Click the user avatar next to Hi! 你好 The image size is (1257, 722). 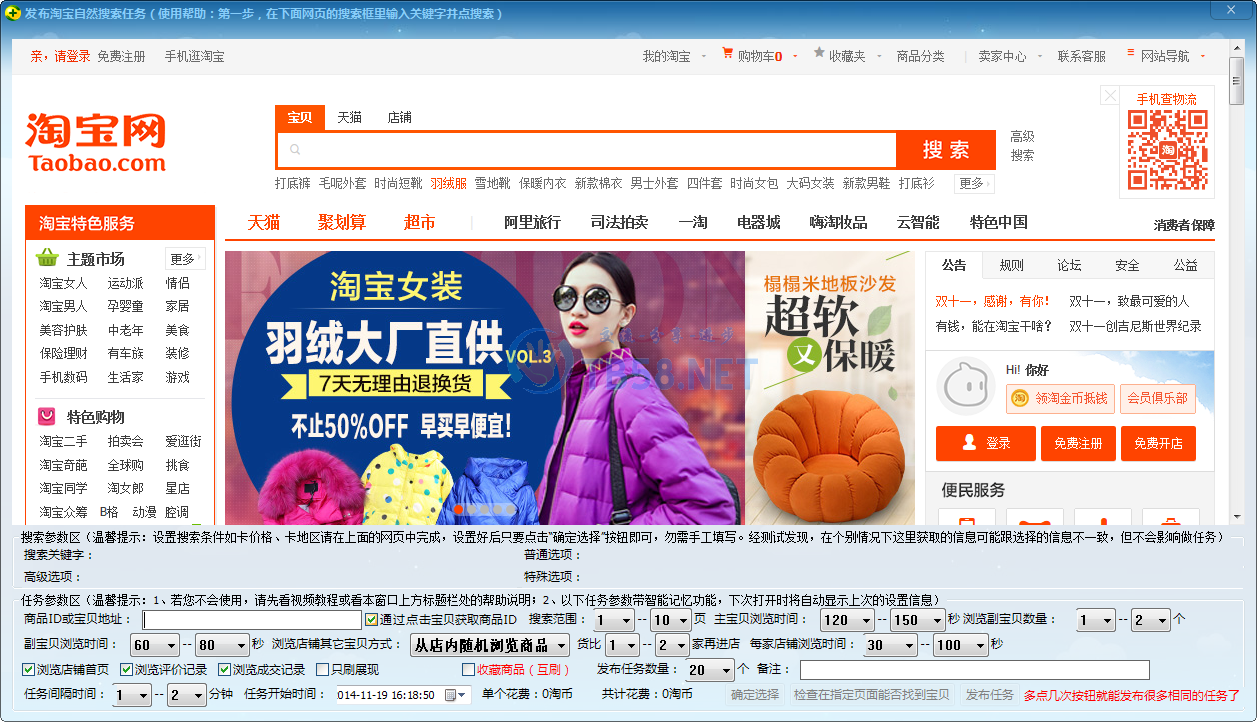pyautogui.click(x=965, y=387)
